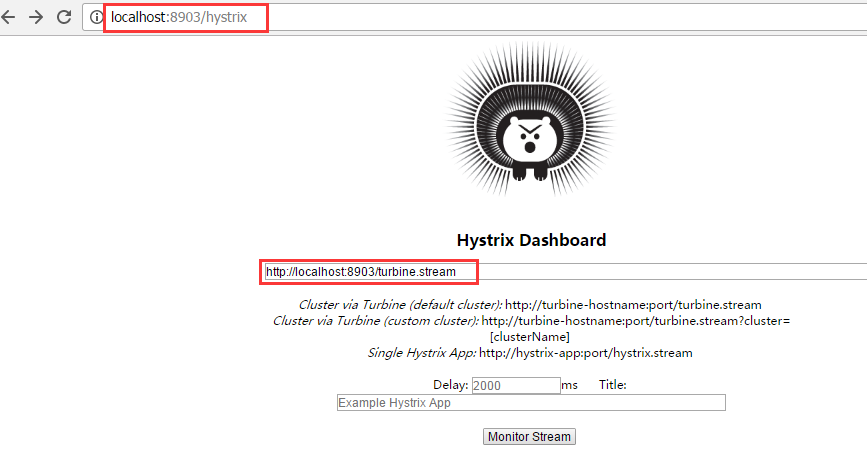Click 'Cluster via Turbine (custom cluster):' label

pyautogui.click(x=375, y=321)
